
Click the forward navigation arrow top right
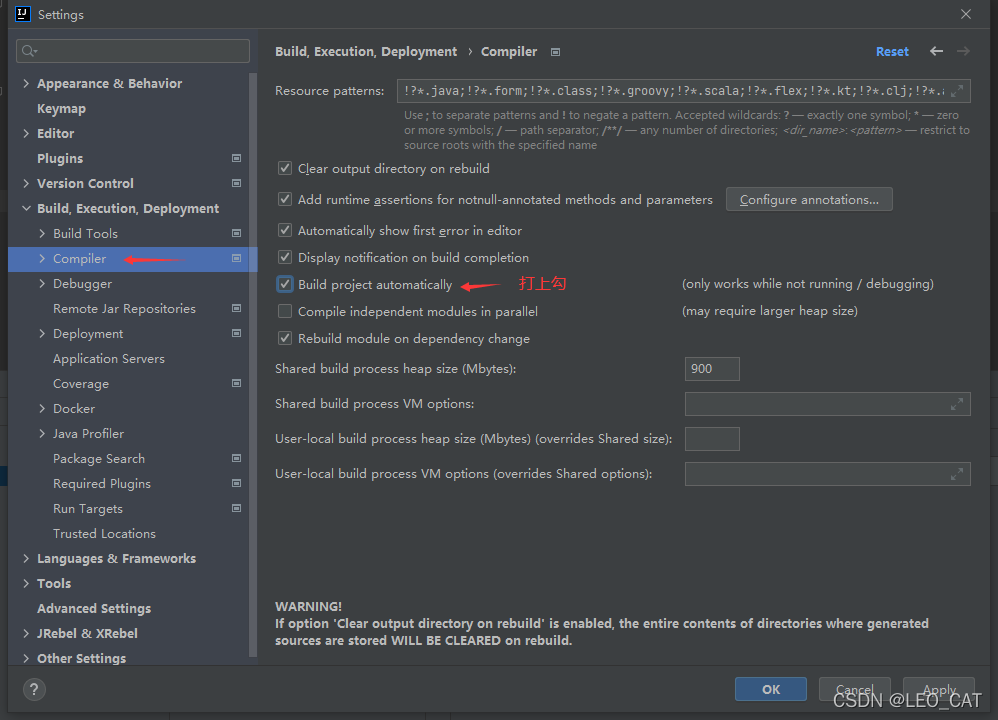[963, 51]
